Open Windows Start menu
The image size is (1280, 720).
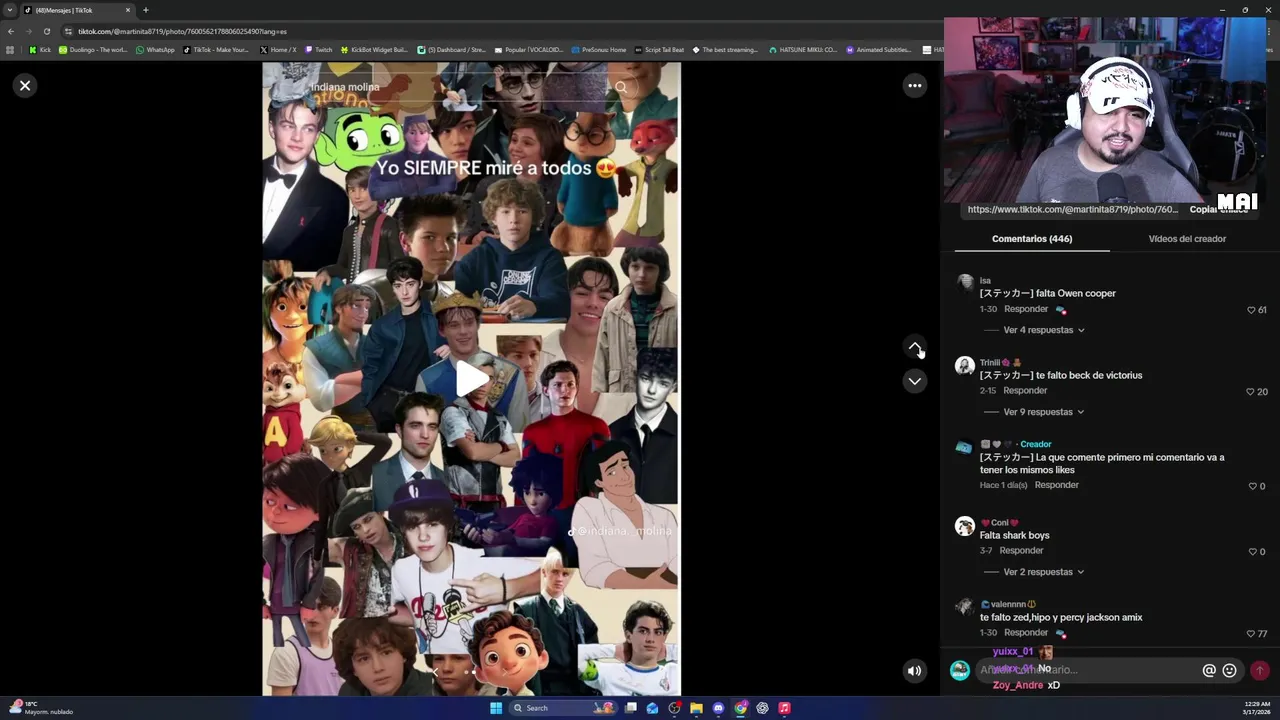tap(496, 708)
